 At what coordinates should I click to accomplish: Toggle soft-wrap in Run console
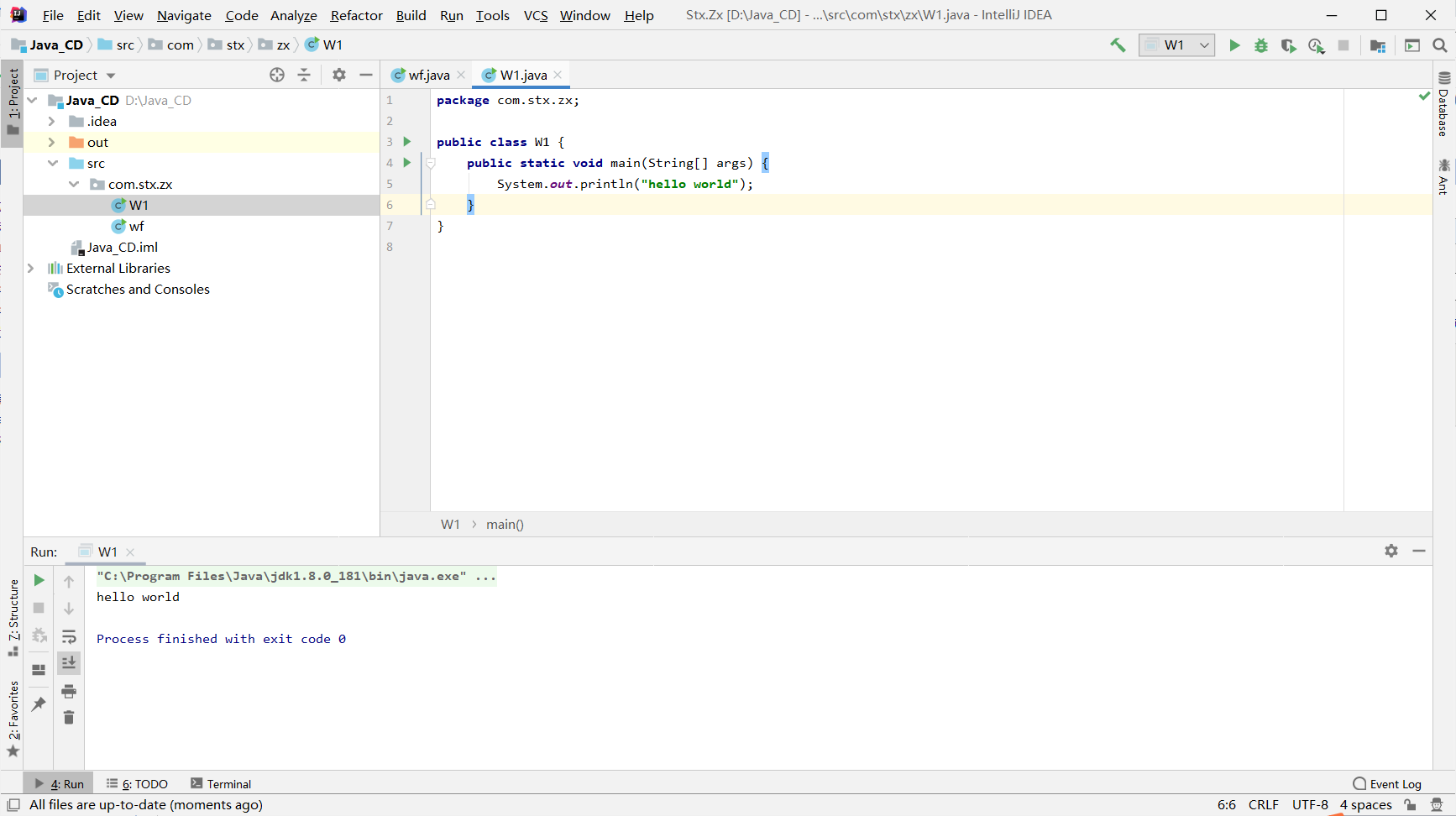[69, 636]
